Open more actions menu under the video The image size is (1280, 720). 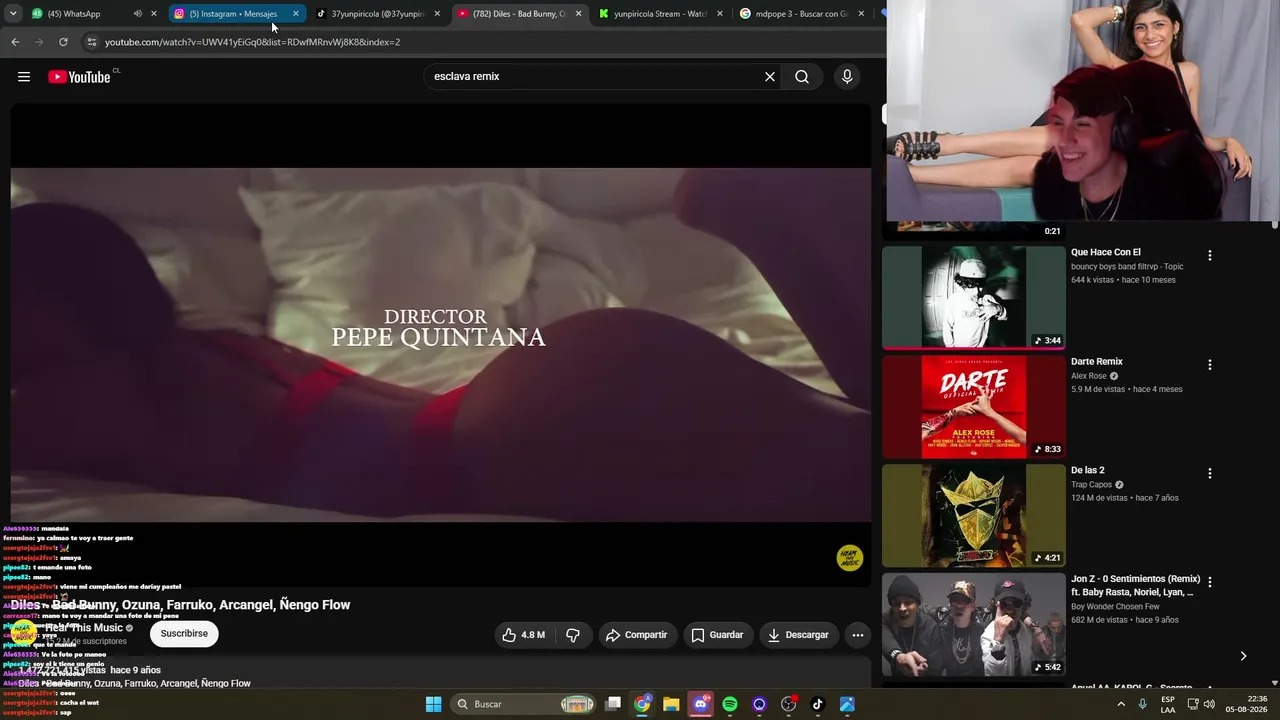tap(857, 635)
